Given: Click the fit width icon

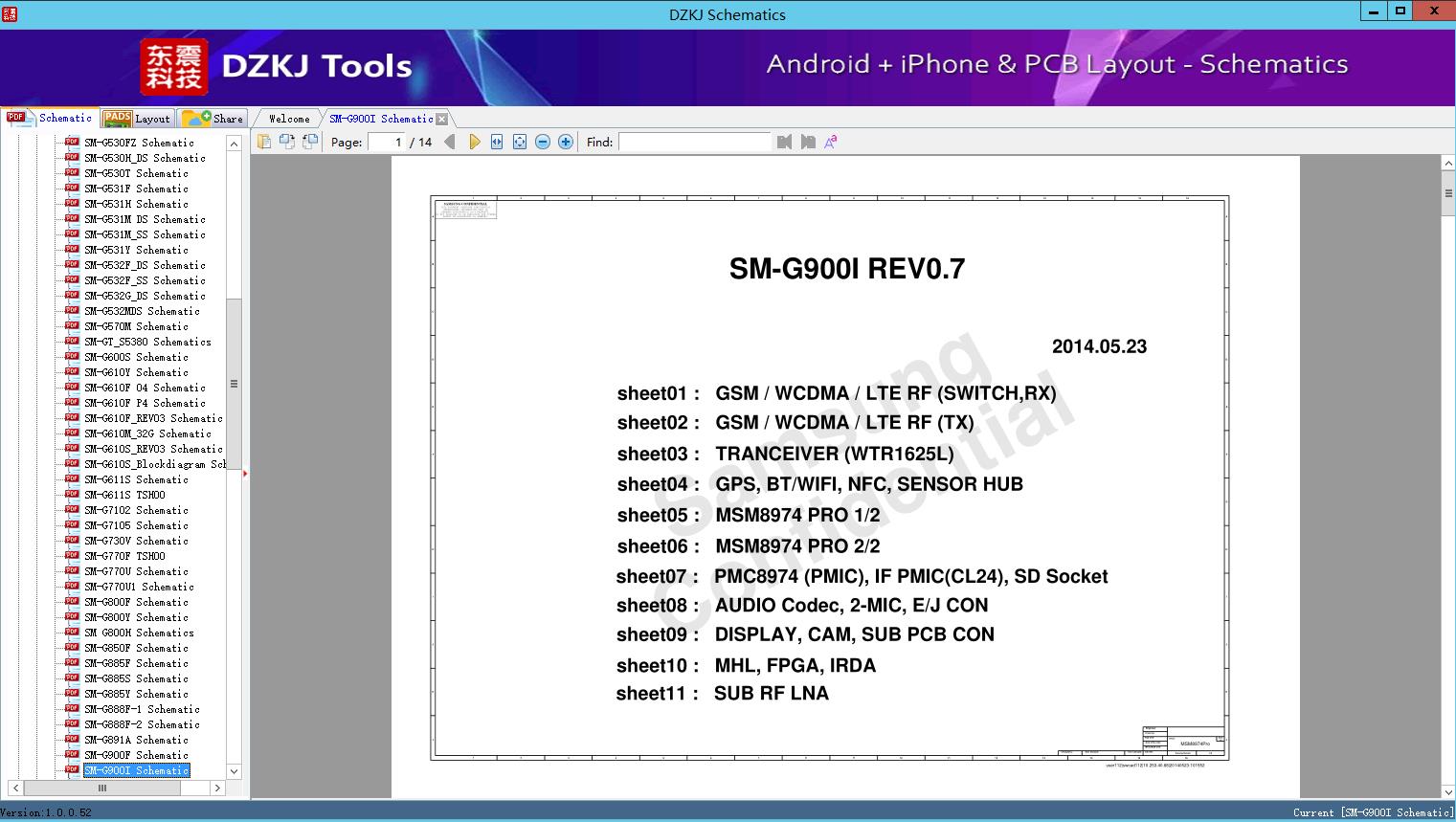Looking at the screenshot, I should point(497,142).
